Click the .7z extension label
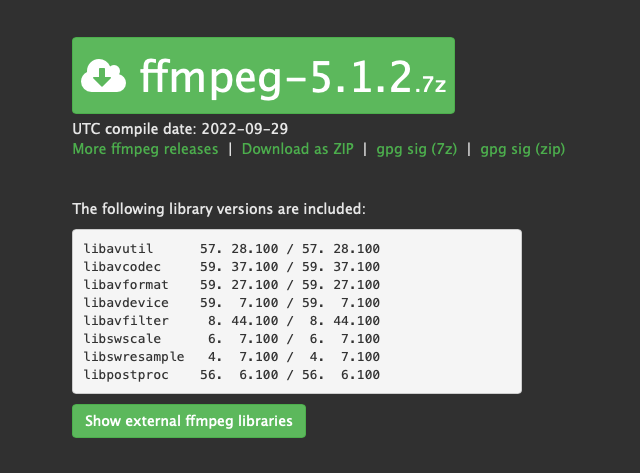640x473 pixels. click(x=431, y=86)
